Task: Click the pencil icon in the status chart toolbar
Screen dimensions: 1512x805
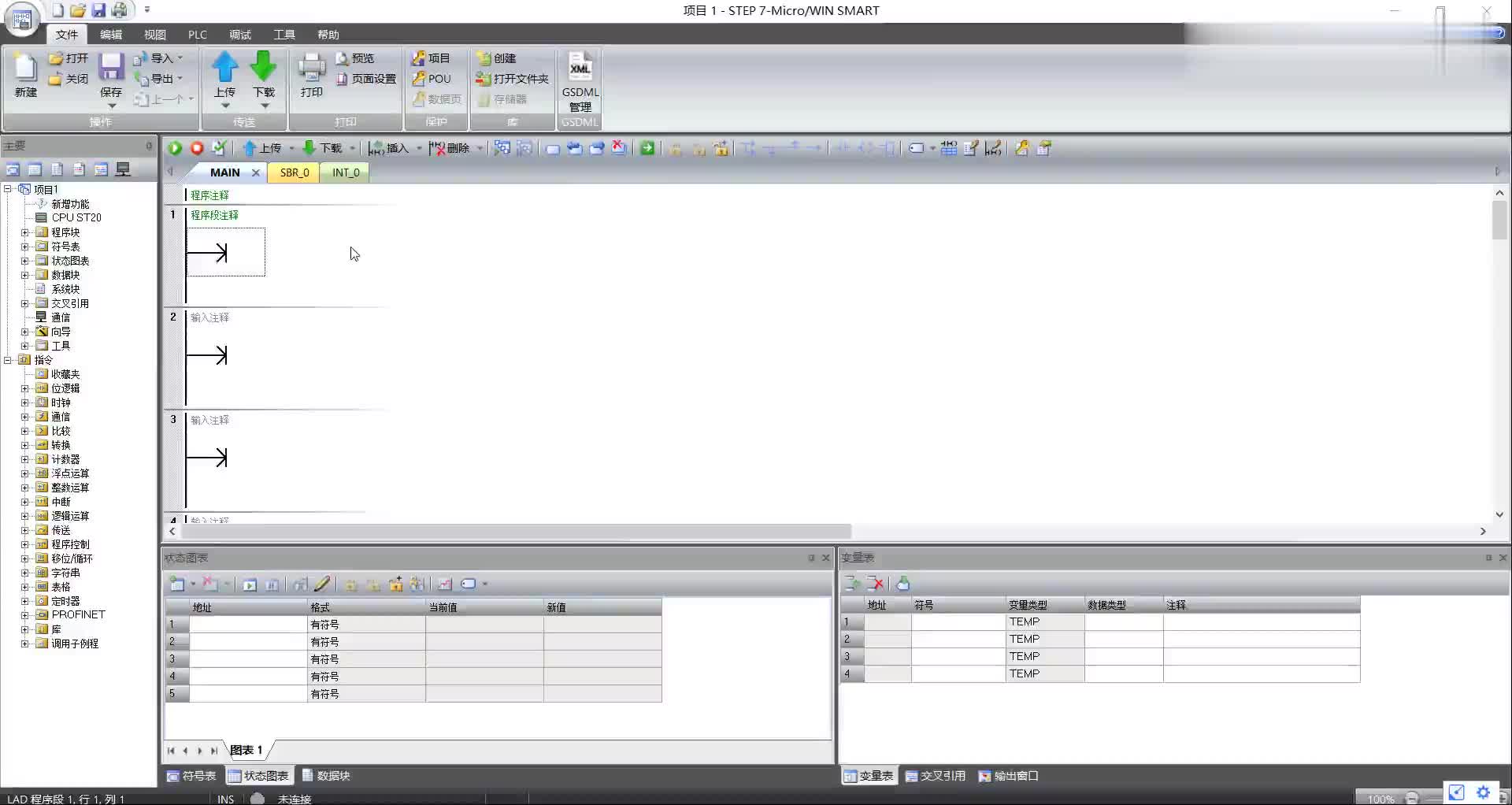Action: coord(322,584)
